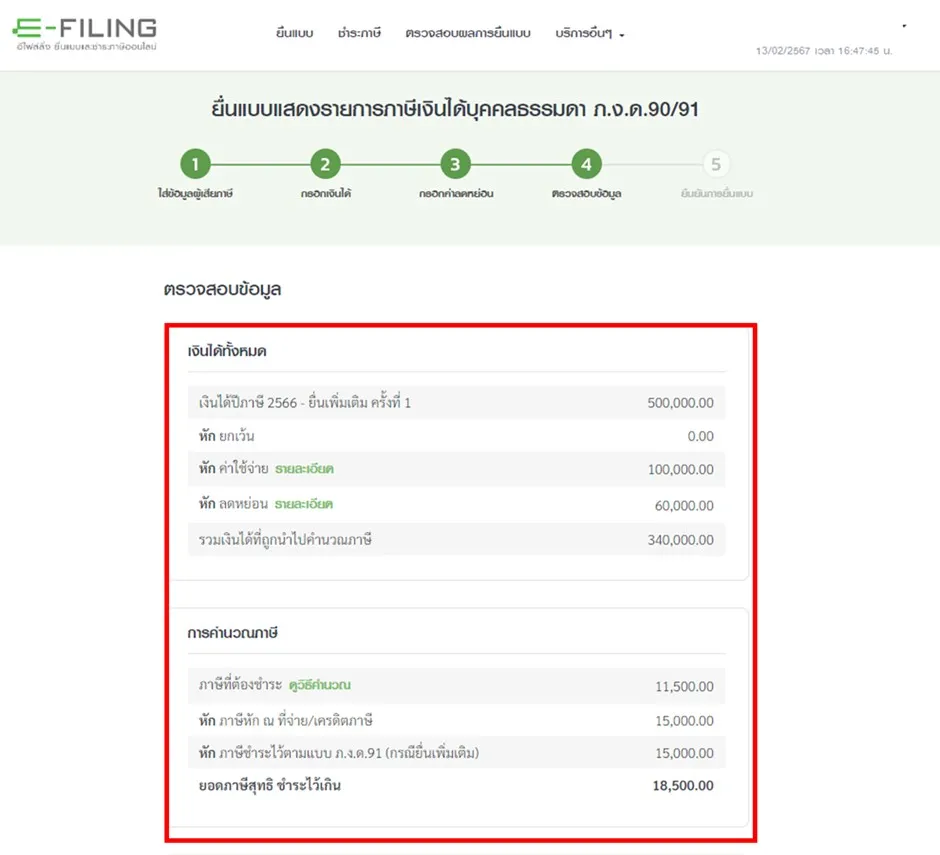Go to step 3 circle กรอกค่าลดหย่อน

[x=456, y=164]
